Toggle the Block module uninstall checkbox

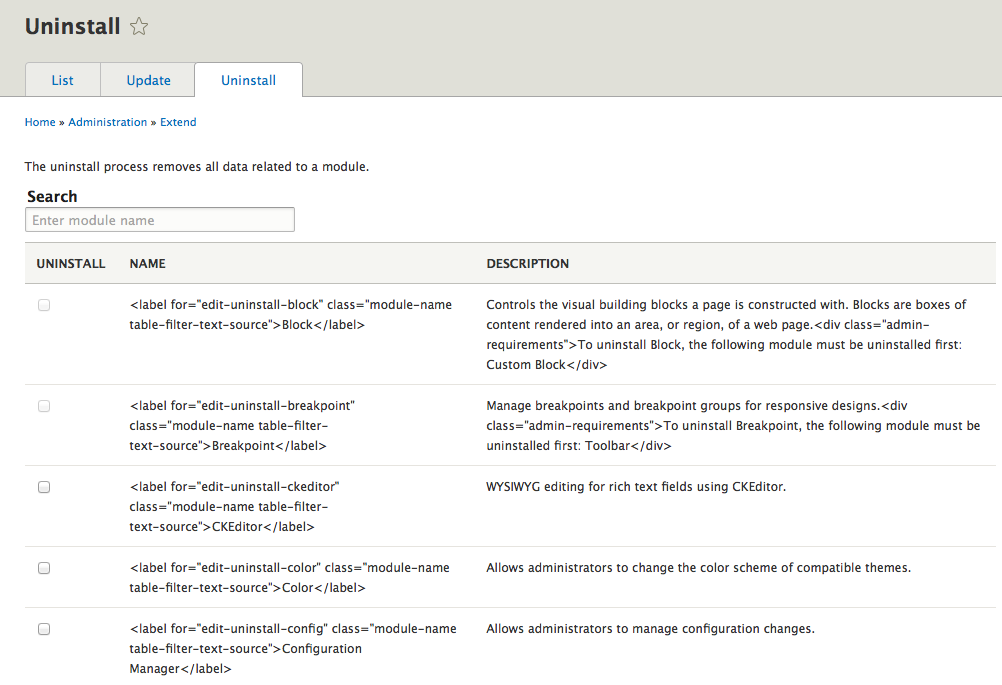pos(44,306)
